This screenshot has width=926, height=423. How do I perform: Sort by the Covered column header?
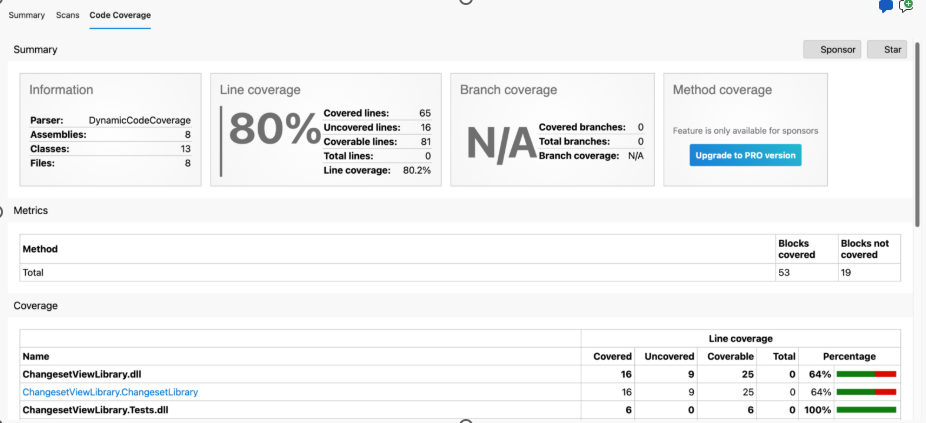click(x=613, y=356)
